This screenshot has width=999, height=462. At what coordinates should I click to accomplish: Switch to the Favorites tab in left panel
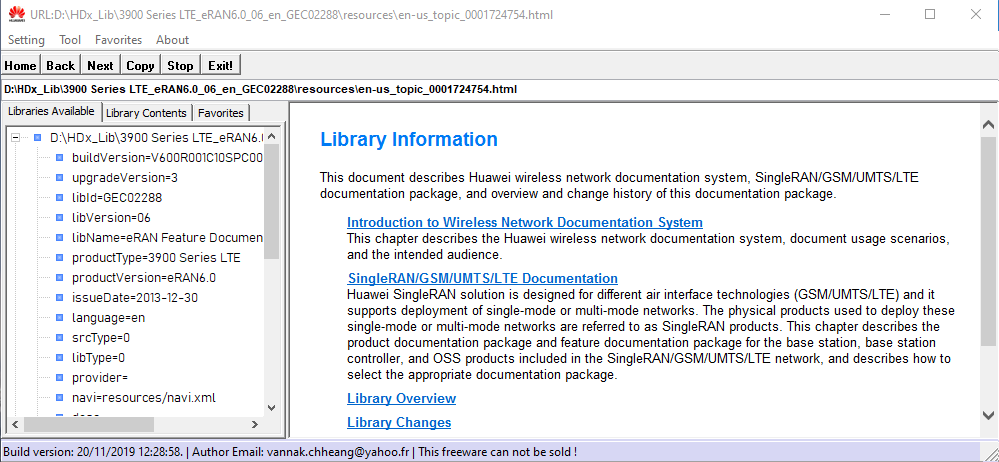pyautogui.click(x=220, y=113)
